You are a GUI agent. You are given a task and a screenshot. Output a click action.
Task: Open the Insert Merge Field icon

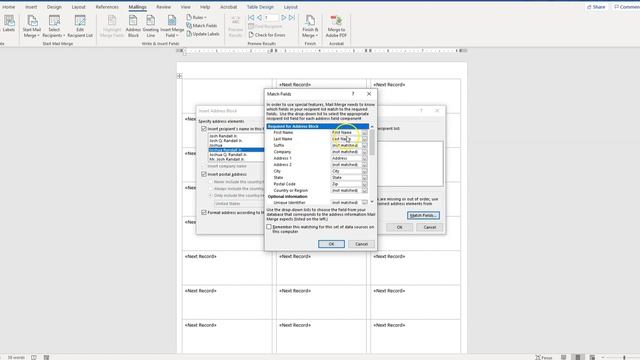click(x=172, y=26)
